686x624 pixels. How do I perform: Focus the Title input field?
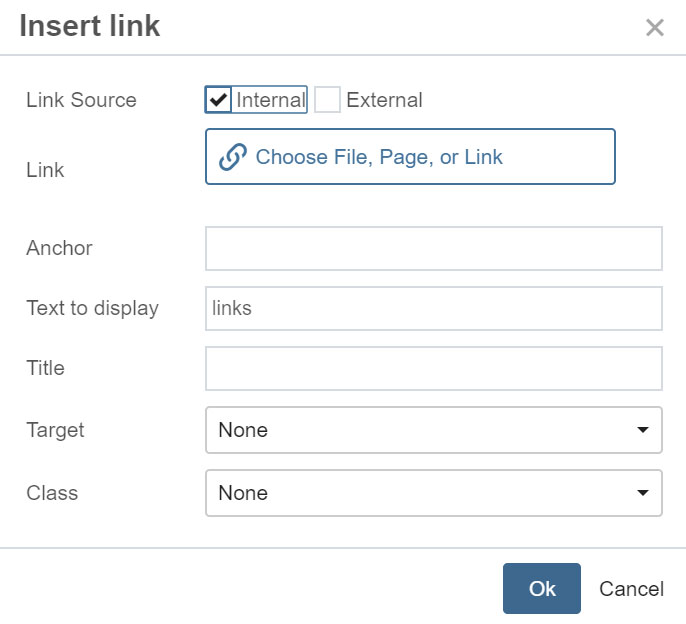434,368
